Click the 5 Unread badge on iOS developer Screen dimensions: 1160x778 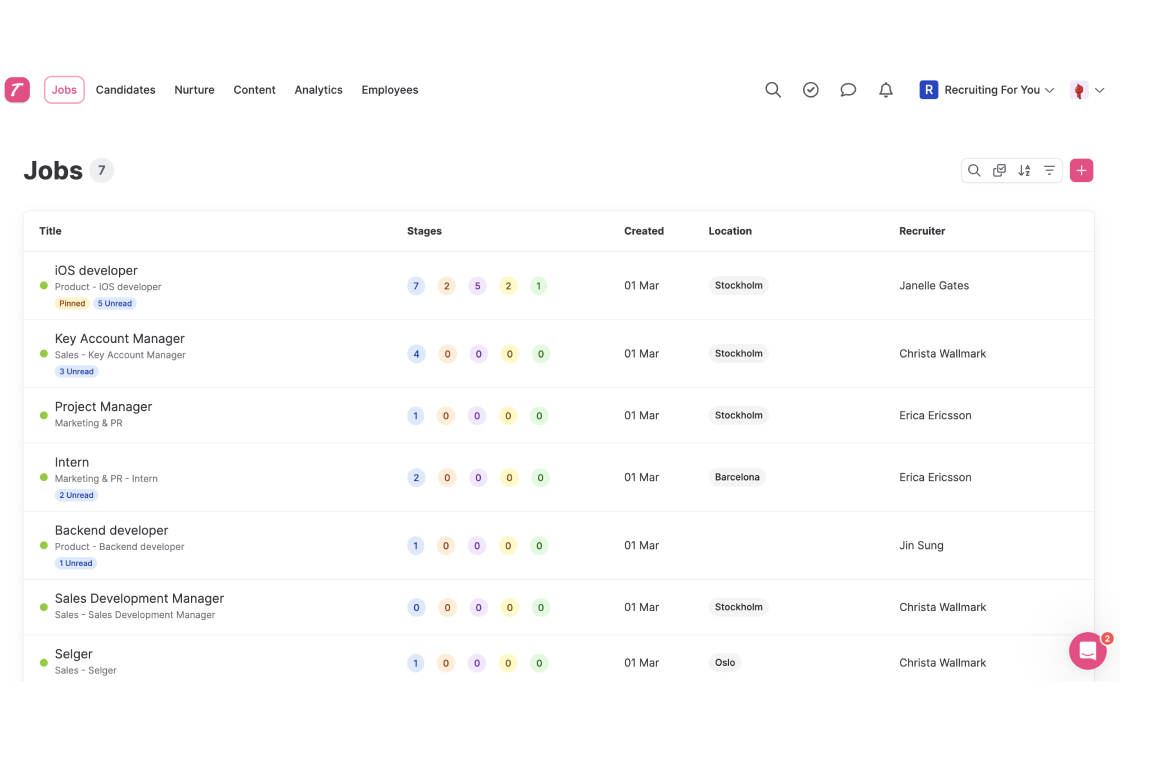pos(115,303)
